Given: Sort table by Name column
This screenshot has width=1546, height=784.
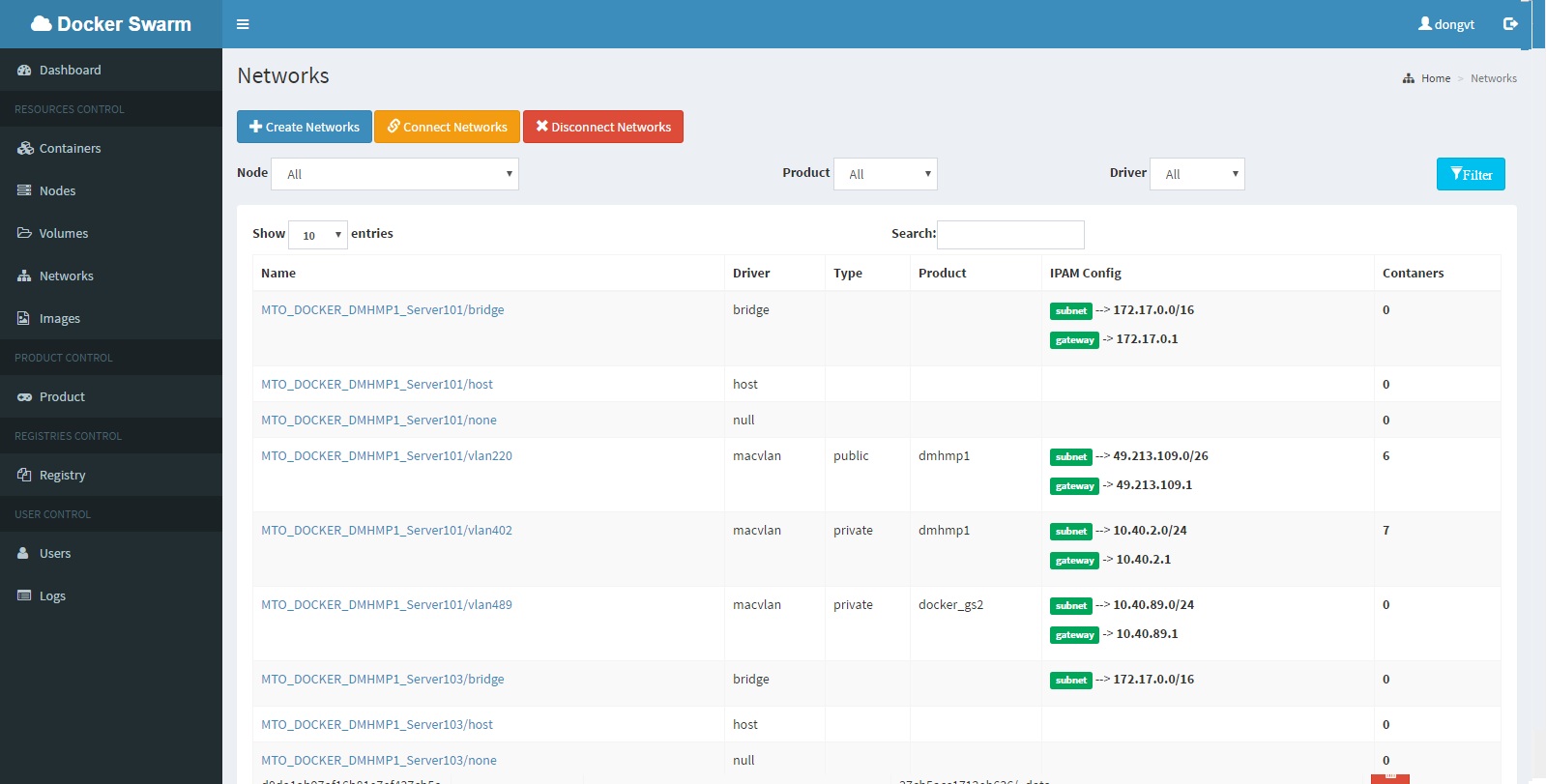Looking at the screenshot, I should tap(488, 274).
